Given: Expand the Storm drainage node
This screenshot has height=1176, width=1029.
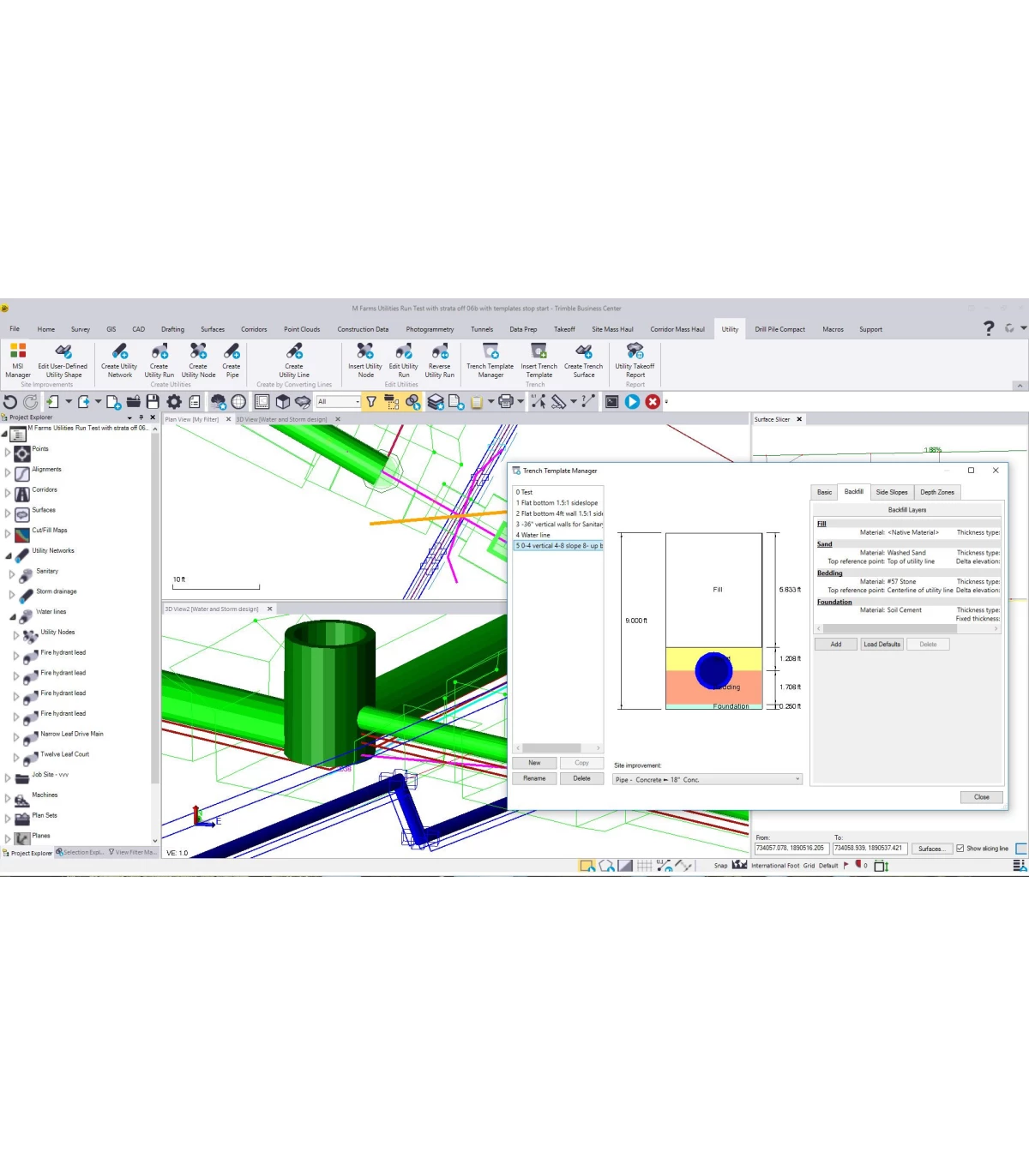Looking at the screenshot, I should click(x=12, y=595).
